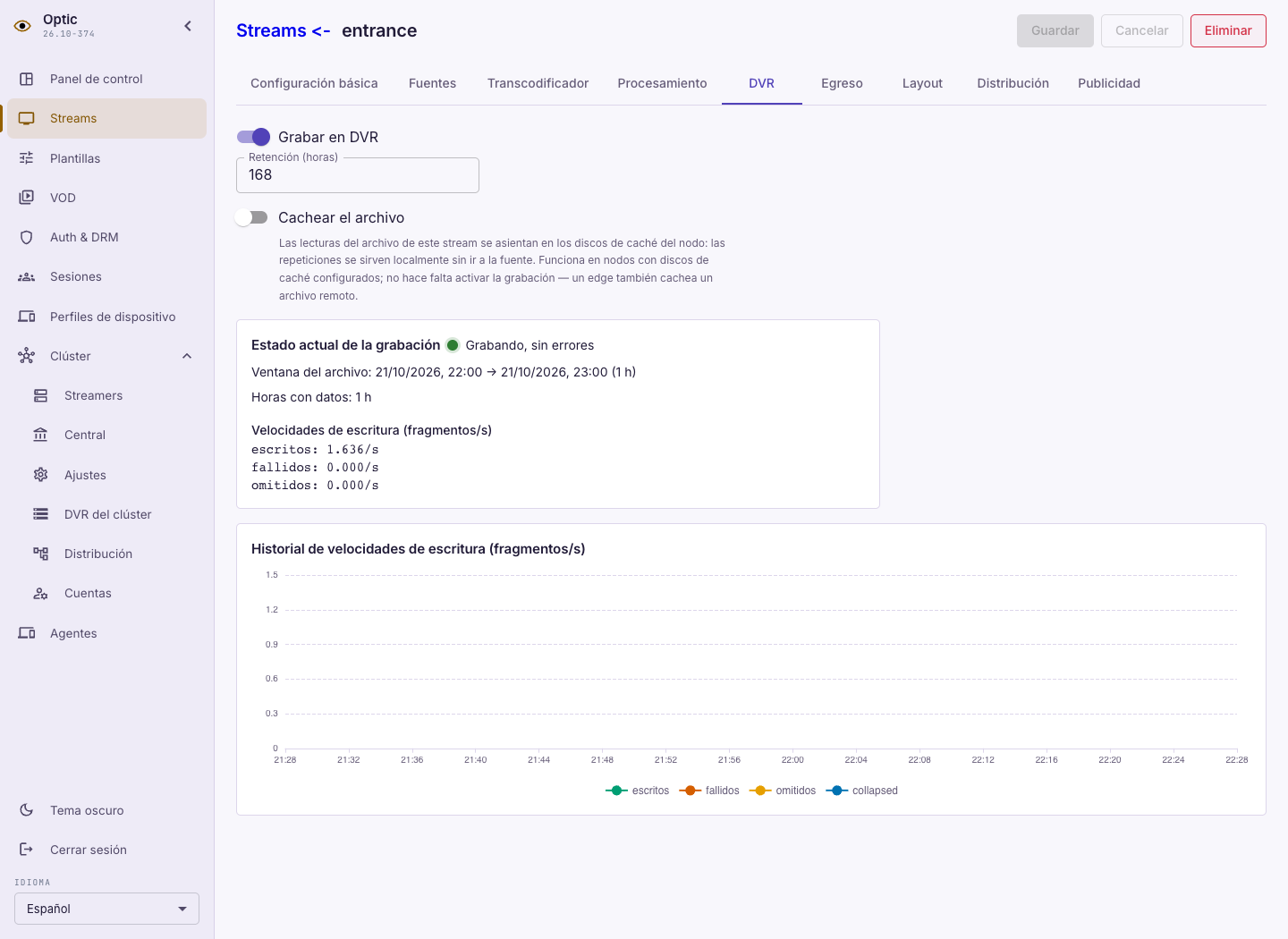Open Sesiones people icon

(x=27, y=276)
